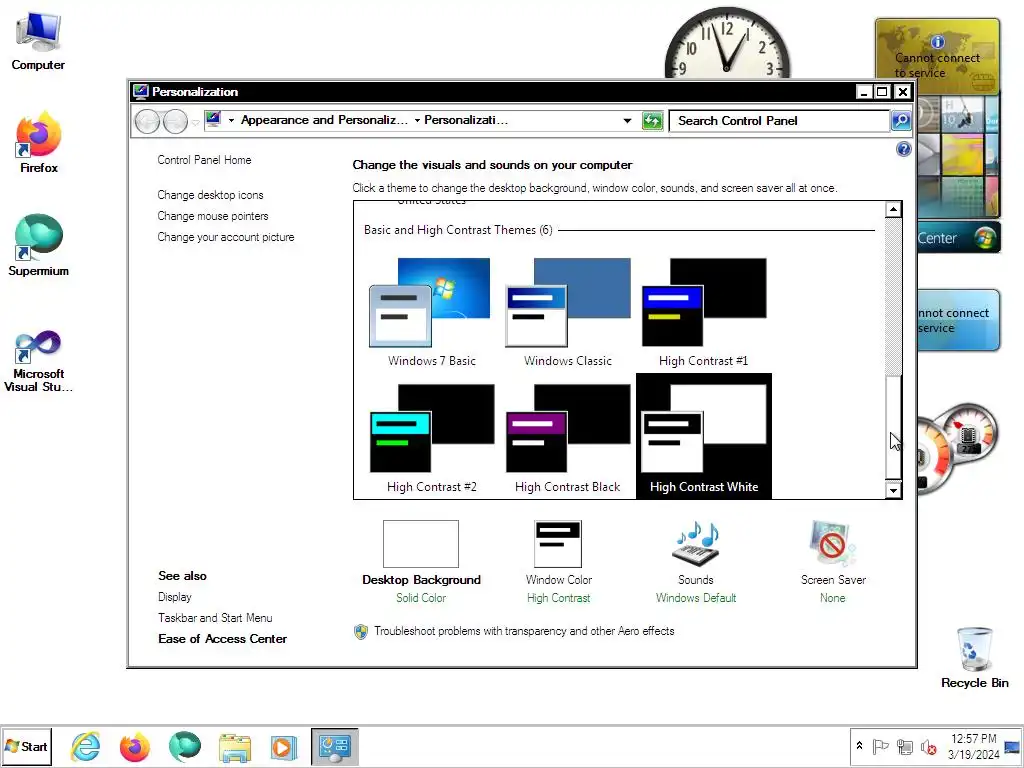Go back with the Back arrow button
1024x768 pixels.
pos(146,121)
